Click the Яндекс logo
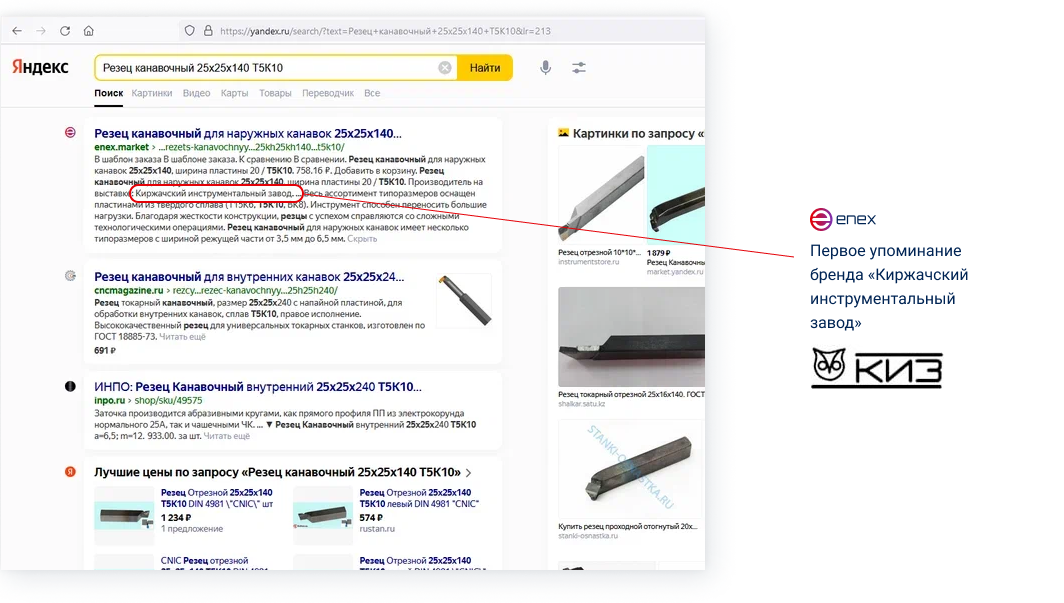 coord(41,67)
